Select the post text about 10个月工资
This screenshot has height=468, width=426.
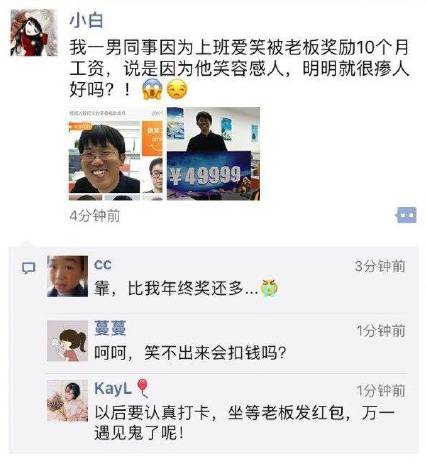pyautogui.click(x=239, y=68)
